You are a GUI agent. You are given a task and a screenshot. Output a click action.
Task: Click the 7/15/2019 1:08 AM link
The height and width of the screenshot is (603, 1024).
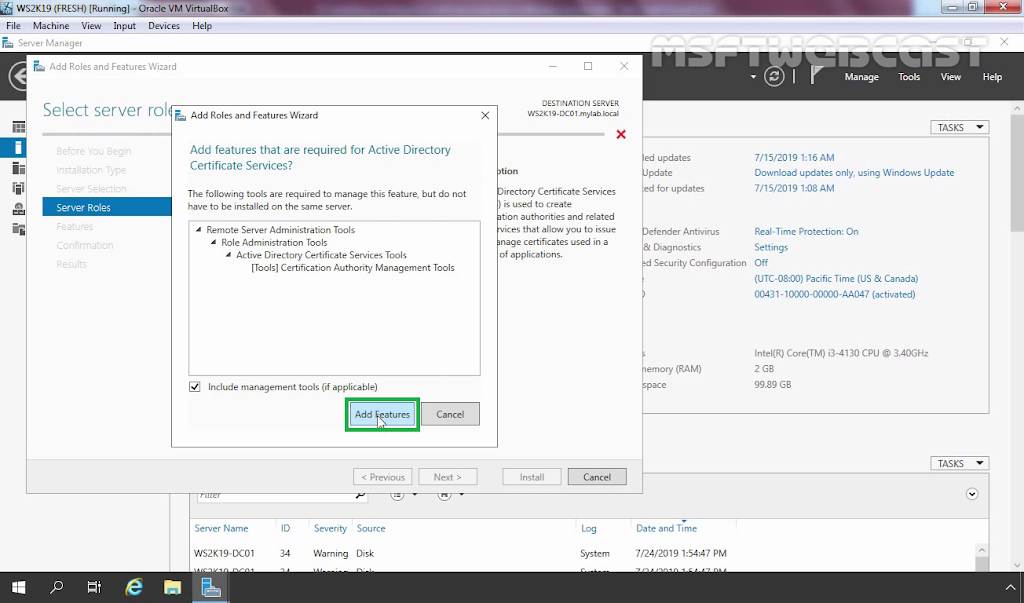point(794,188)
